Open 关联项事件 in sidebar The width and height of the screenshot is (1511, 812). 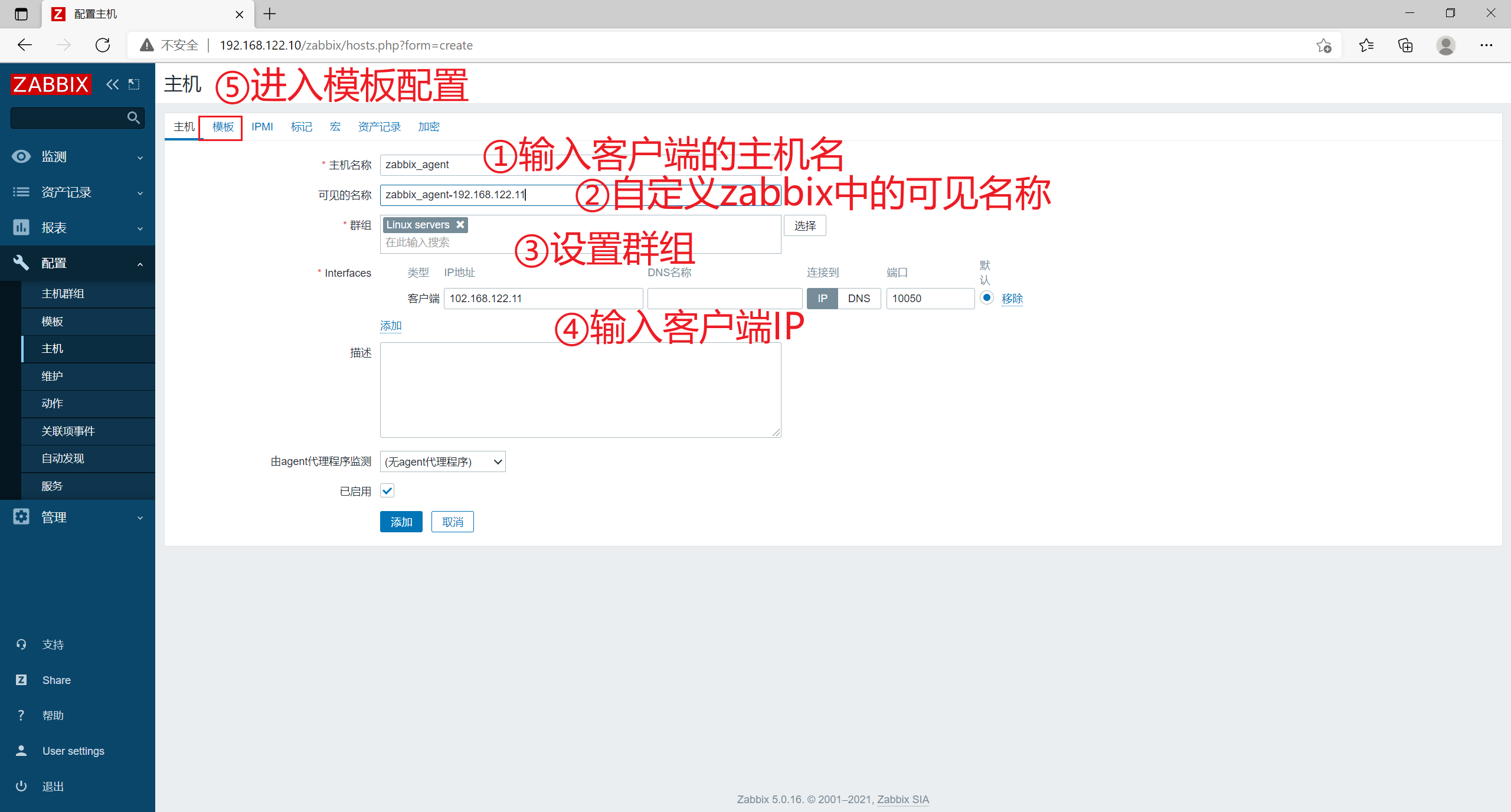[88, 431]
